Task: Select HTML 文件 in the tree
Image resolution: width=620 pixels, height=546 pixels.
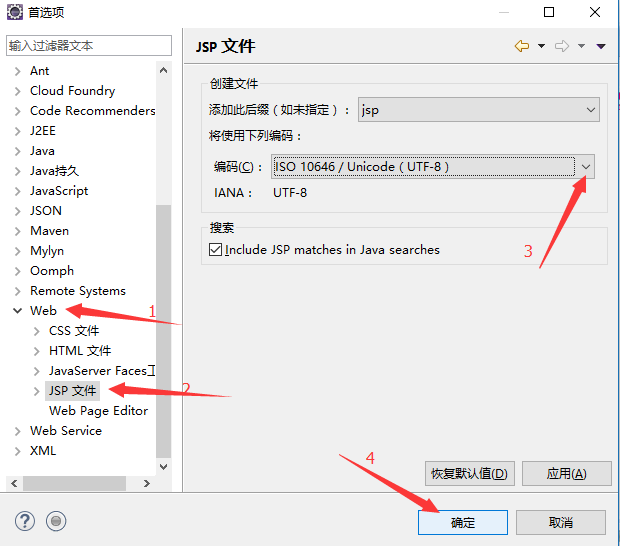Action: [x=80, y=351]
